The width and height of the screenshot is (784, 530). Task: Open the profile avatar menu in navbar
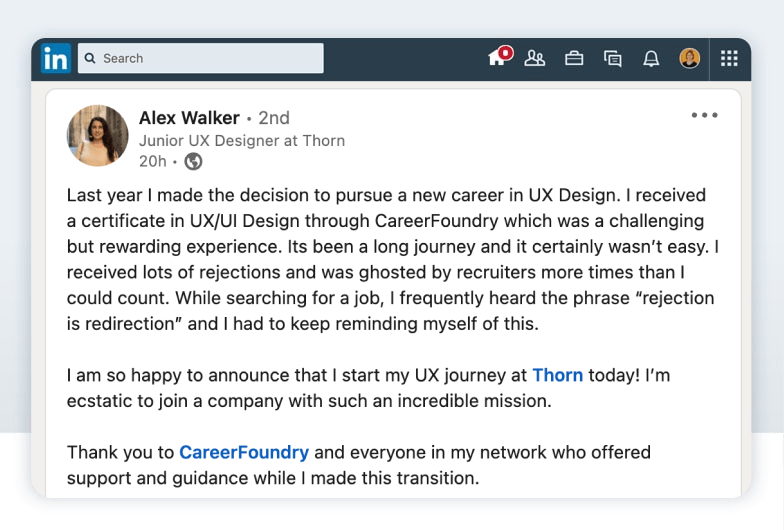[690, 59]
